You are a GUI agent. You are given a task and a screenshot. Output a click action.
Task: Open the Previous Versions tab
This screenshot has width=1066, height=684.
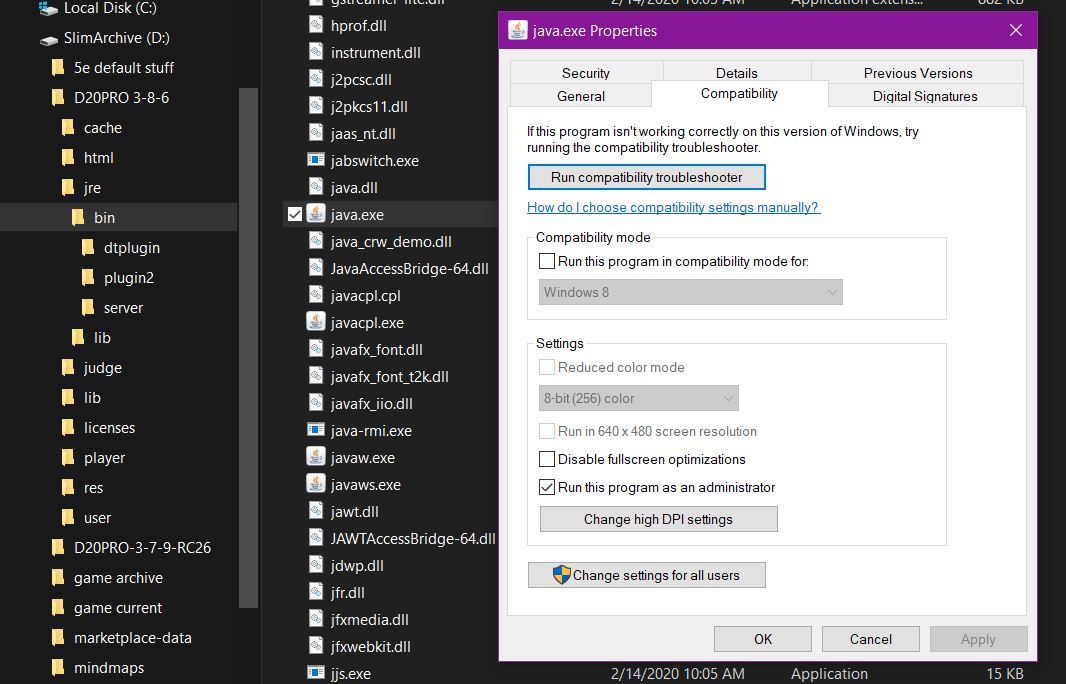(x=918, y=73)
